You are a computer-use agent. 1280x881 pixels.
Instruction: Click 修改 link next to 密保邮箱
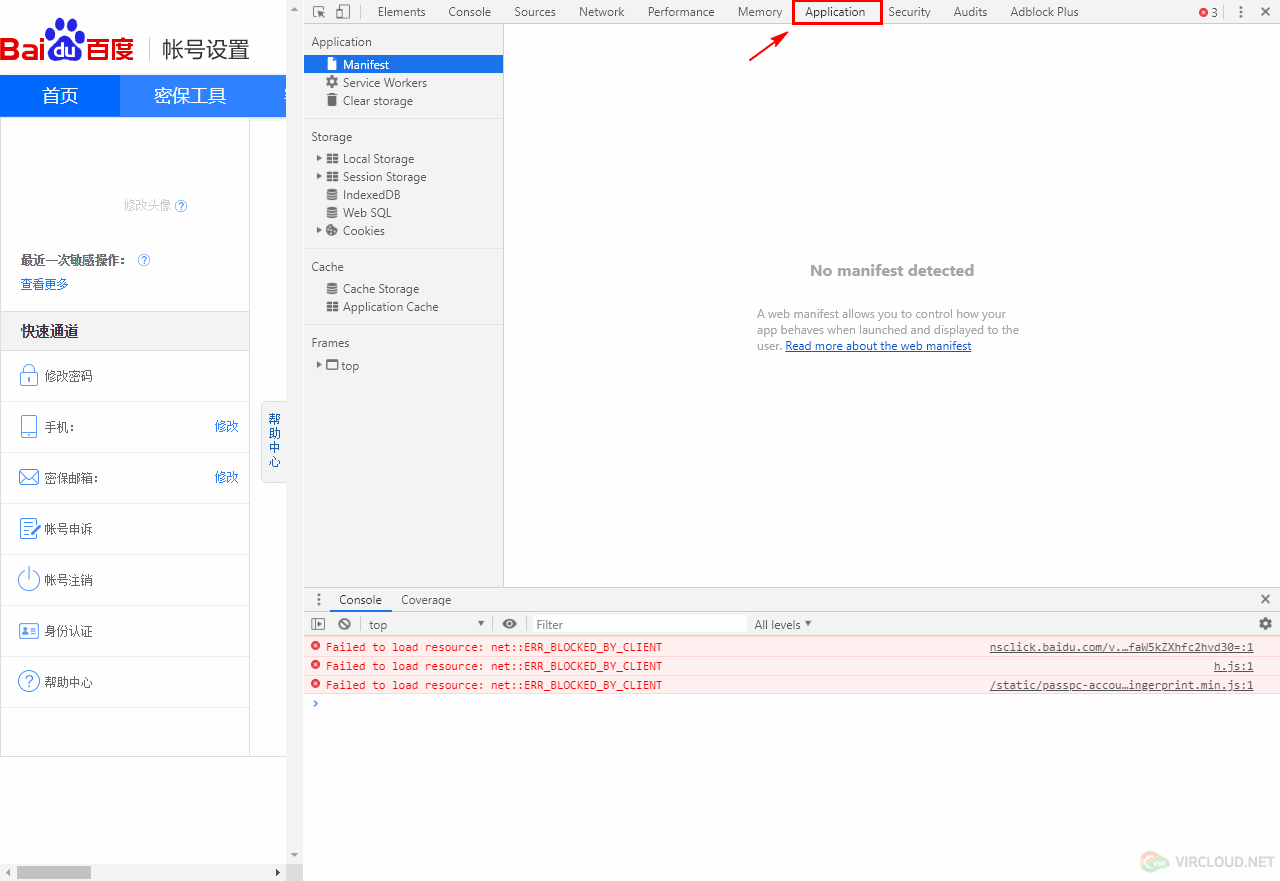click(x=226, y=477)
